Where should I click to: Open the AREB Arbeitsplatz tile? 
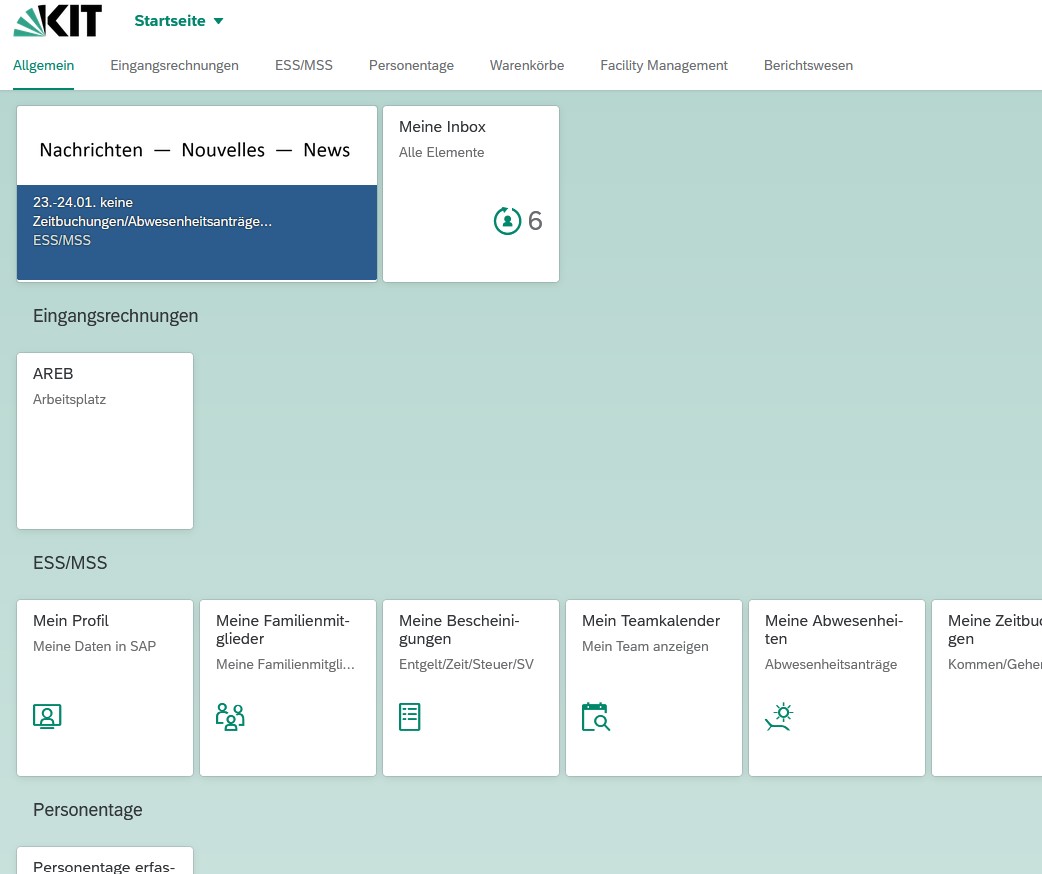coord(105,440)
